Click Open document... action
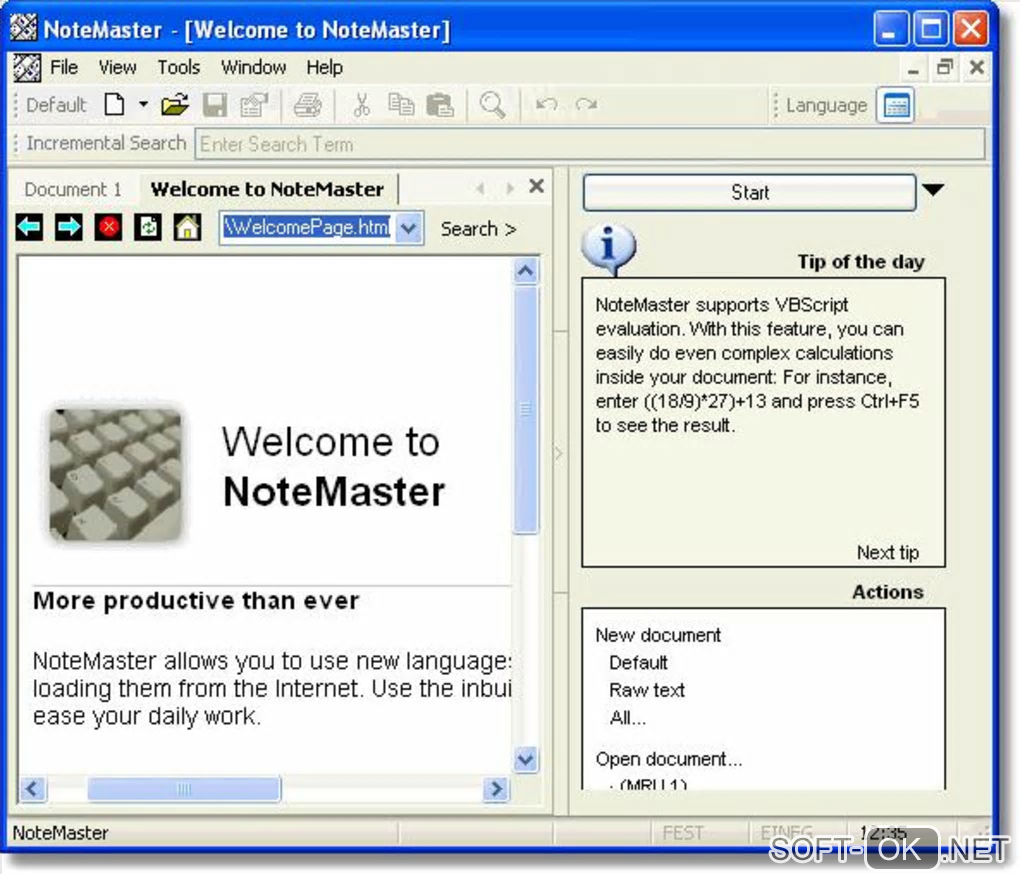1020x874 pixels. pos(669,759)
